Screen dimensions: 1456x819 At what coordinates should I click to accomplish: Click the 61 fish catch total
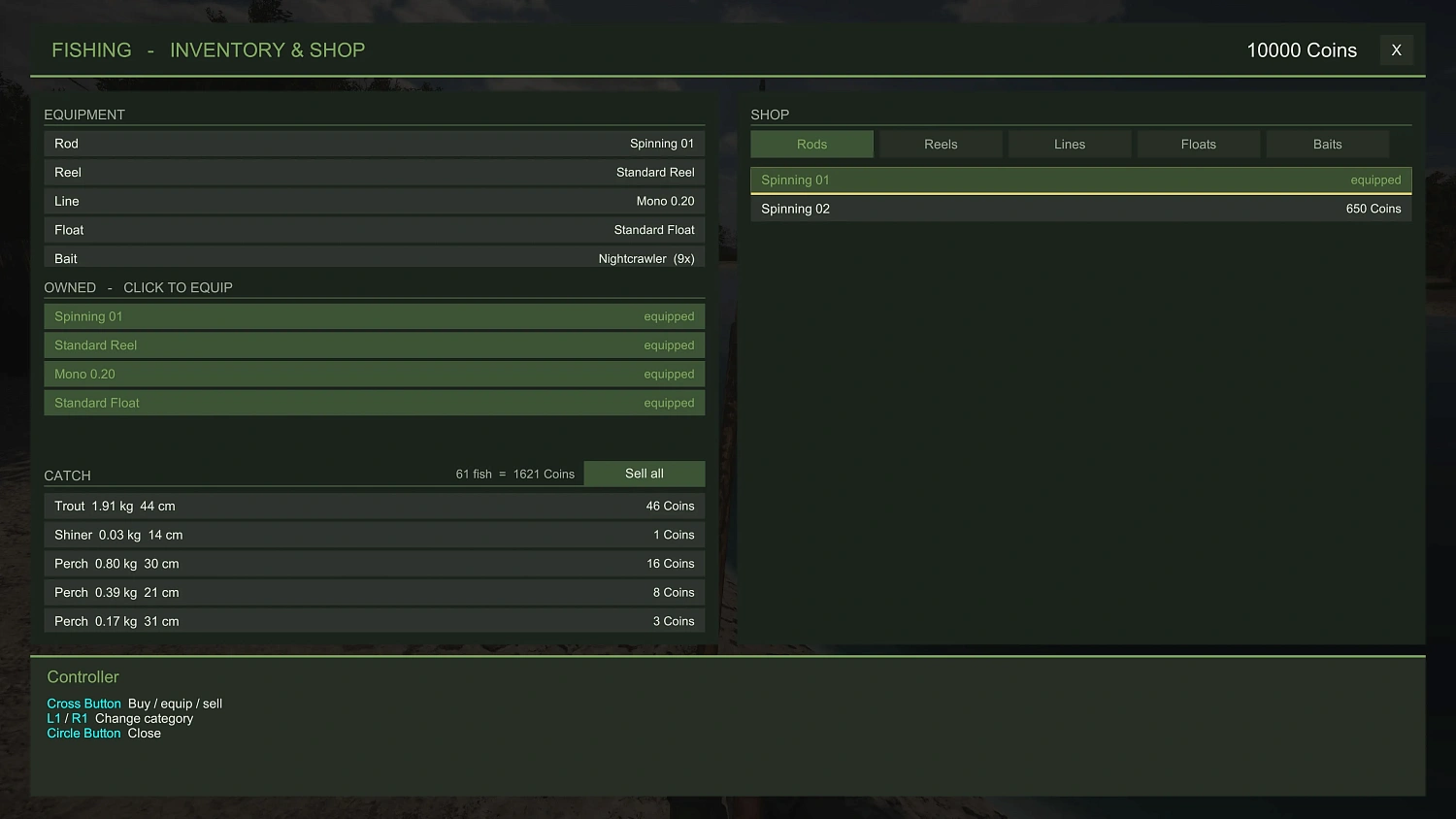point(515,475)
